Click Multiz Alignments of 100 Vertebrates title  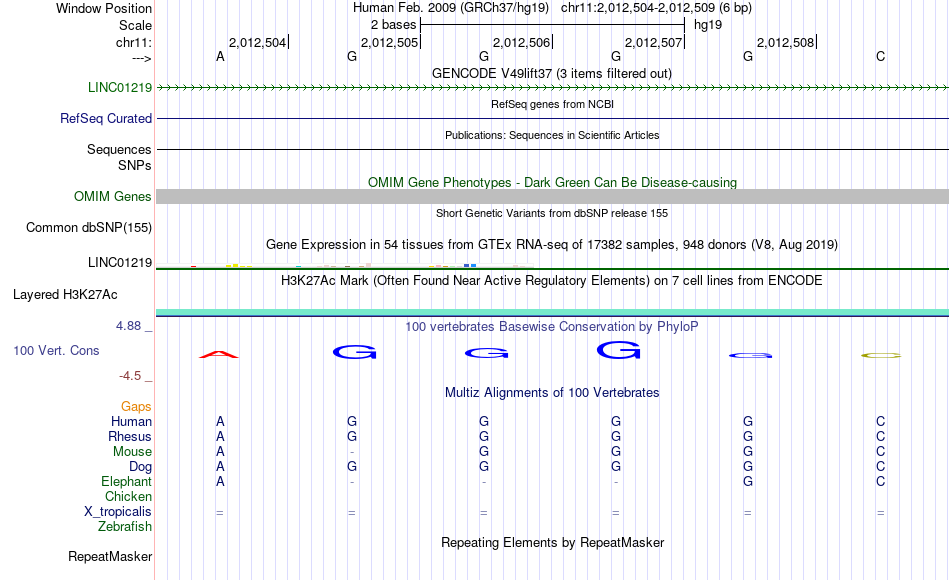click(552, 392)
